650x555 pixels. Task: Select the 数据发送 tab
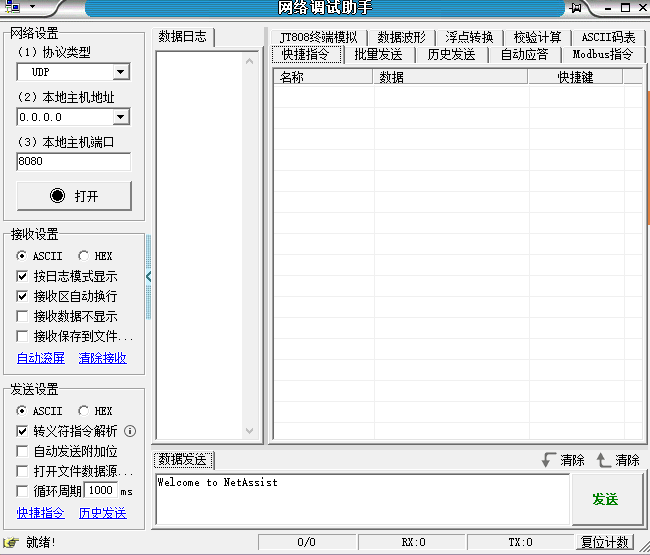click(183, 460)
